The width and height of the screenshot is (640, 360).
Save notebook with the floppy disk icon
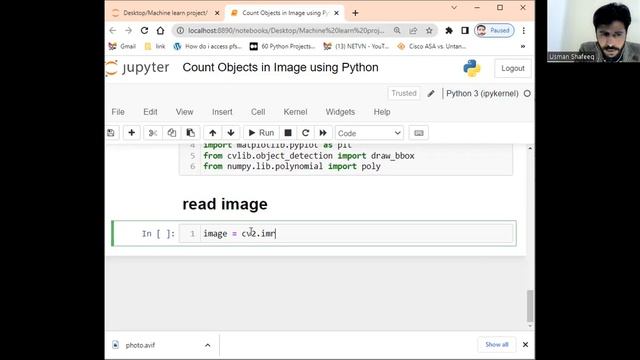pyautogui.click(x=111, y=133)
